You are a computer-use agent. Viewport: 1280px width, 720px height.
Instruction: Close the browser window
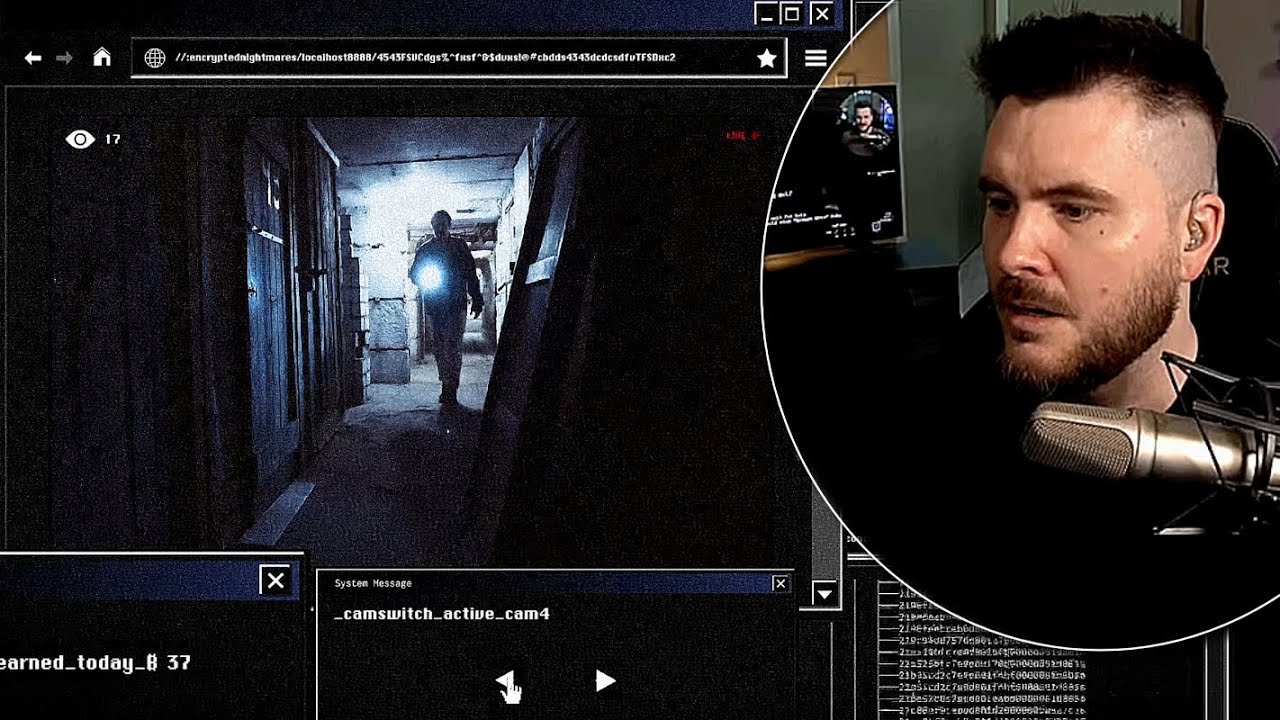821,13
